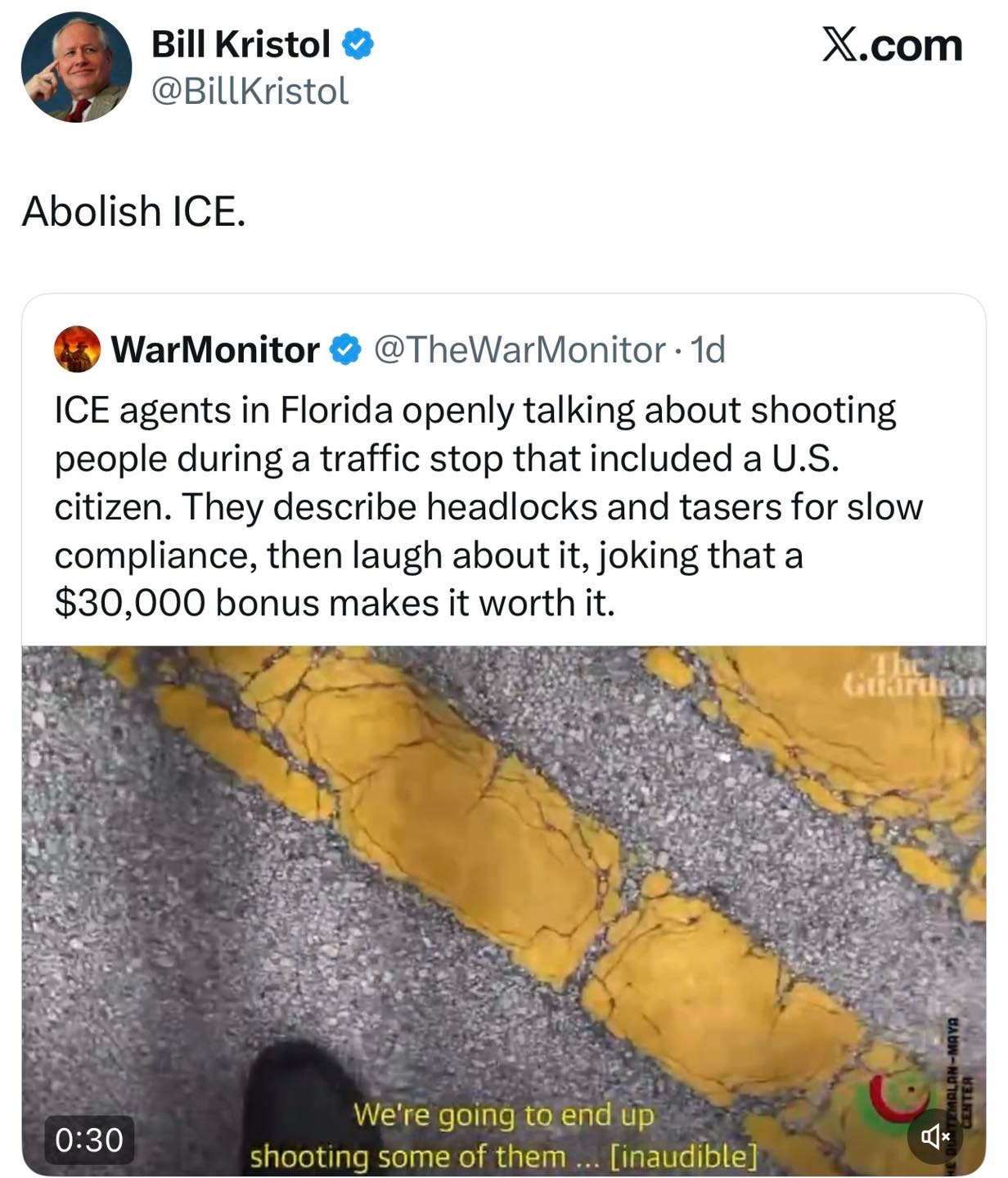
Task: Unmute the video with speaker icon
Action: click(x=934, y=1136)
